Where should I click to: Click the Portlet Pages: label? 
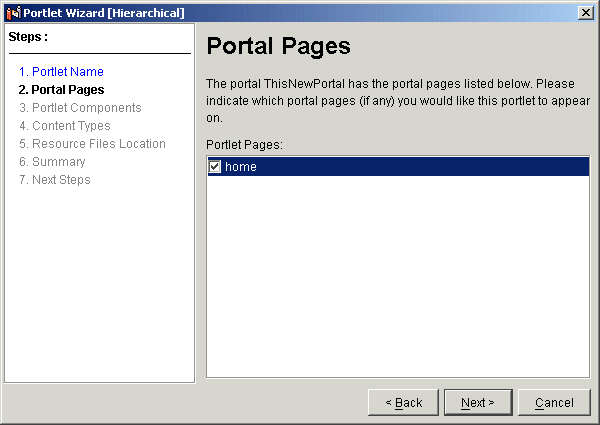point(244,145)
